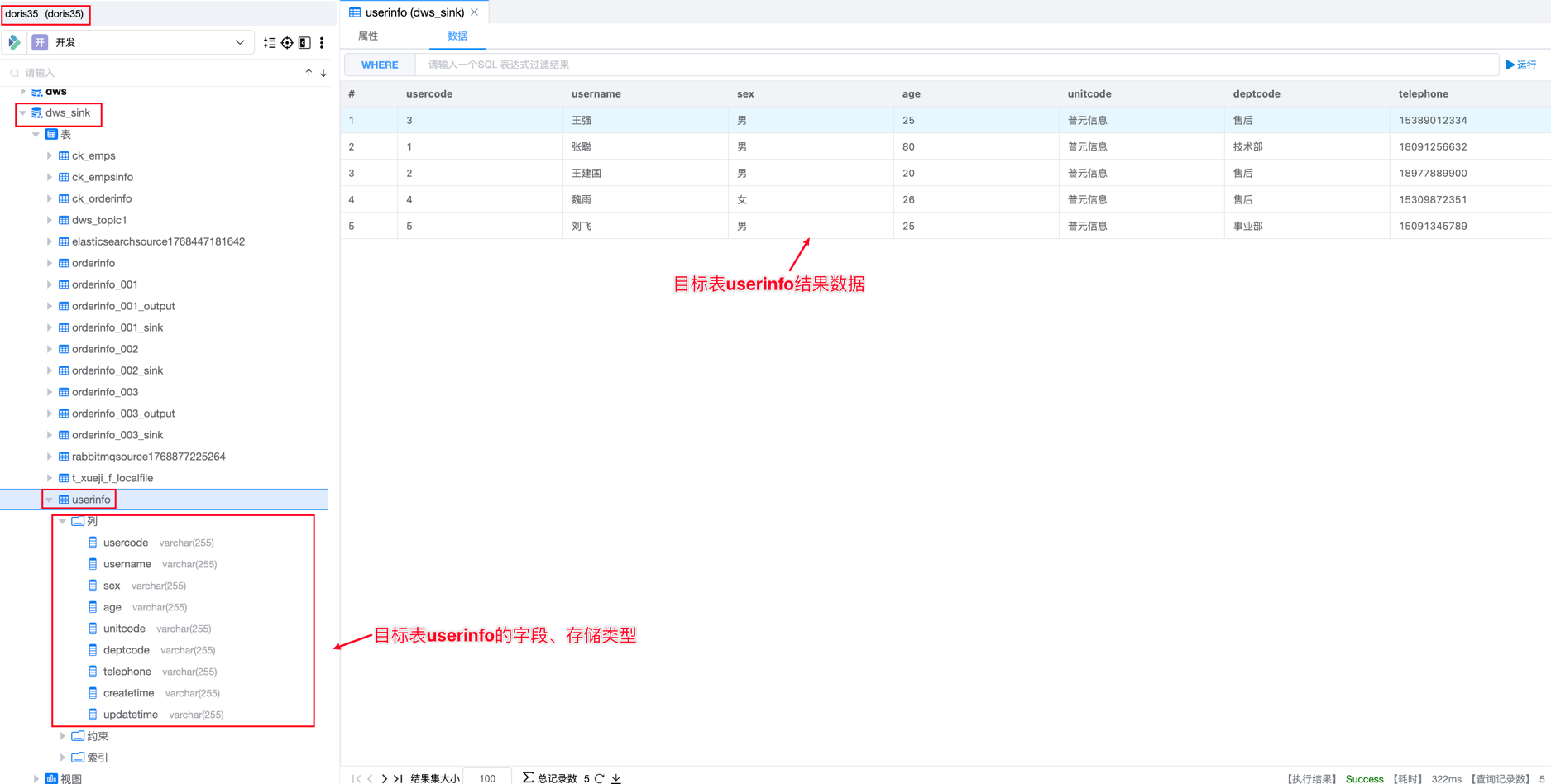Screen dimensions: 1551x784
Task: Click the tree list expand icon
Action: pos(270,43)
